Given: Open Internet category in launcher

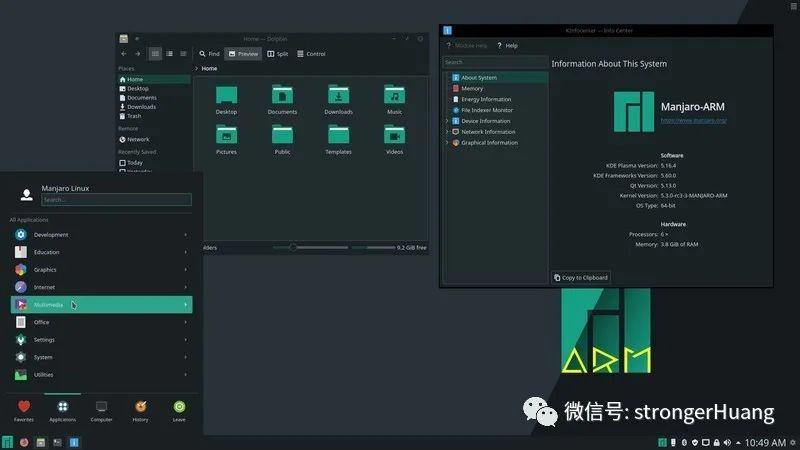Looking at the screenshot, I should [102, 287].
